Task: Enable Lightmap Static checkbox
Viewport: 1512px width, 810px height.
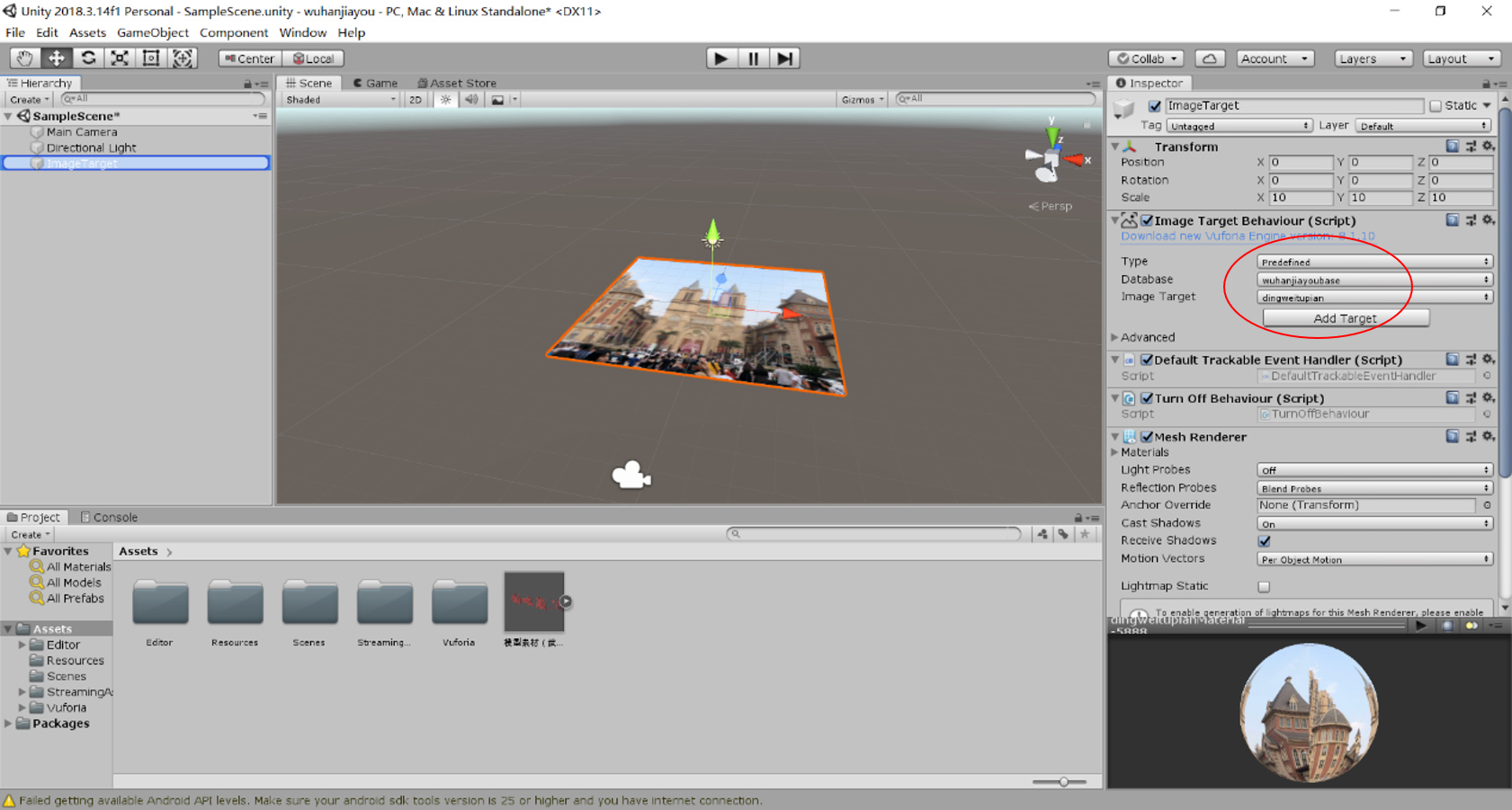Action: [x=1265, y=587]
